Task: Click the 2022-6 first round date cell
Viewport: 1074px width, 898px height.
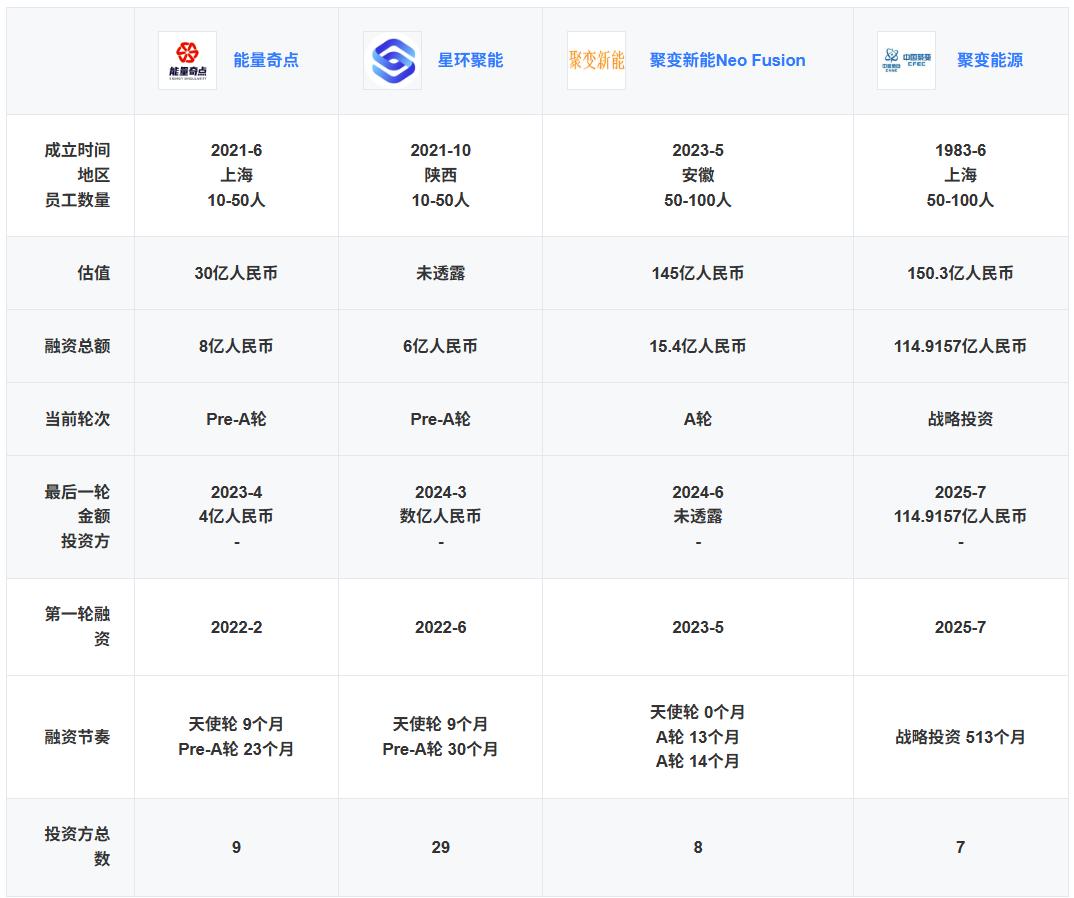Action: pyautogui.click(x=440, y=627)
